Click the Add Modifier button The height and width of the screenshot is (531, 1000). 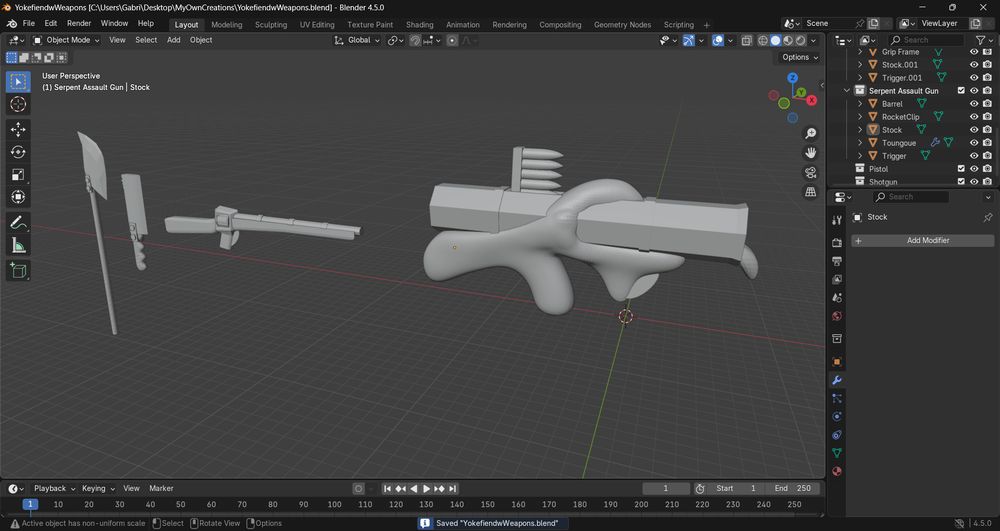pos(921,240)
